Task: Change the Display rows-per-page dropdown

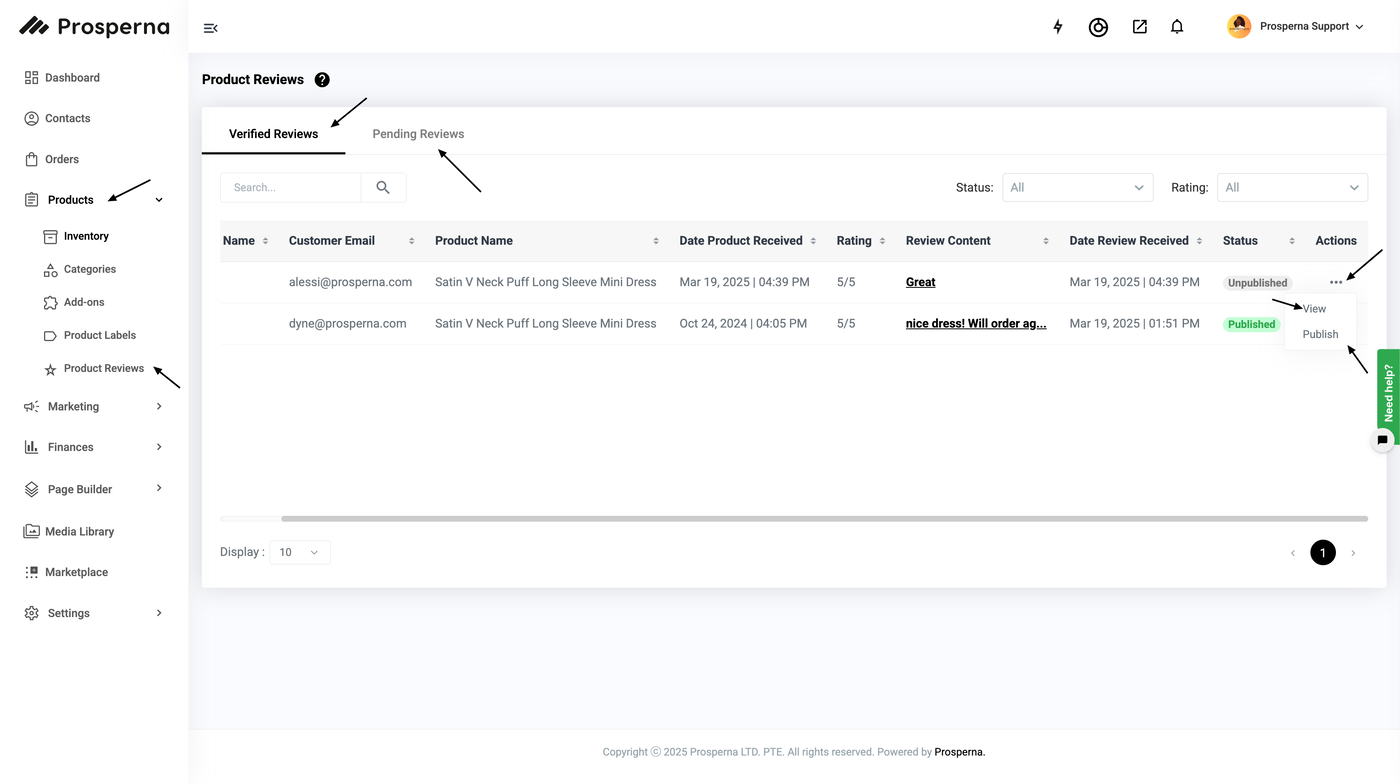Action: [299, 553]
